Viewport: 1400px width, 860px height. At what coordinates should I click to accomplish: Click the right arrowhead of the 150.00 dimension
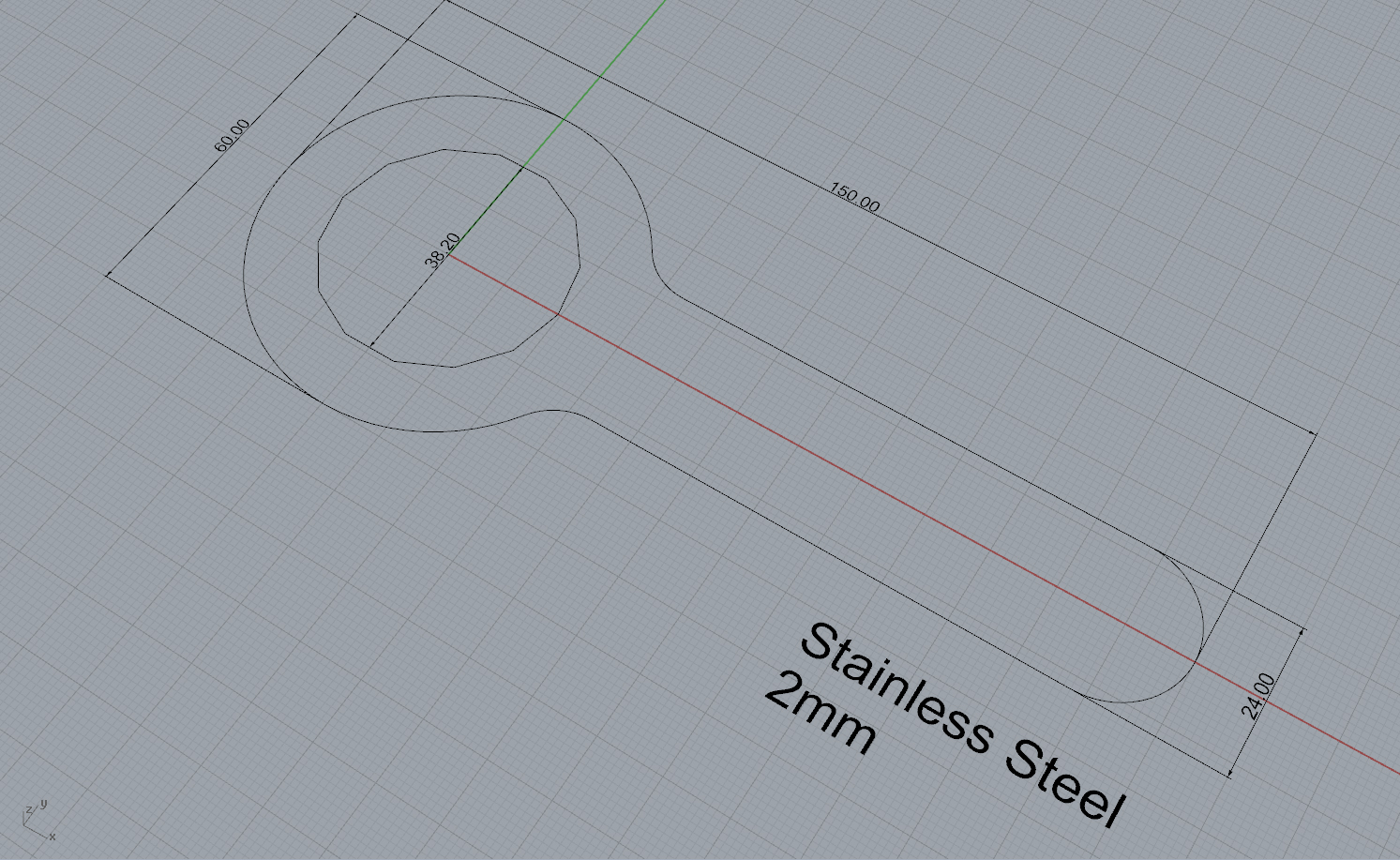(1313, 433)
